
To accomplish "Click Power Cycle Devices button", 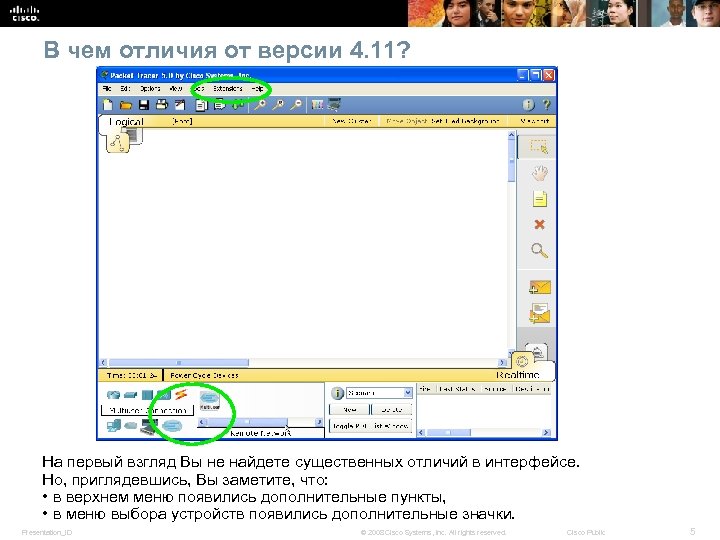I will point(204,375).
